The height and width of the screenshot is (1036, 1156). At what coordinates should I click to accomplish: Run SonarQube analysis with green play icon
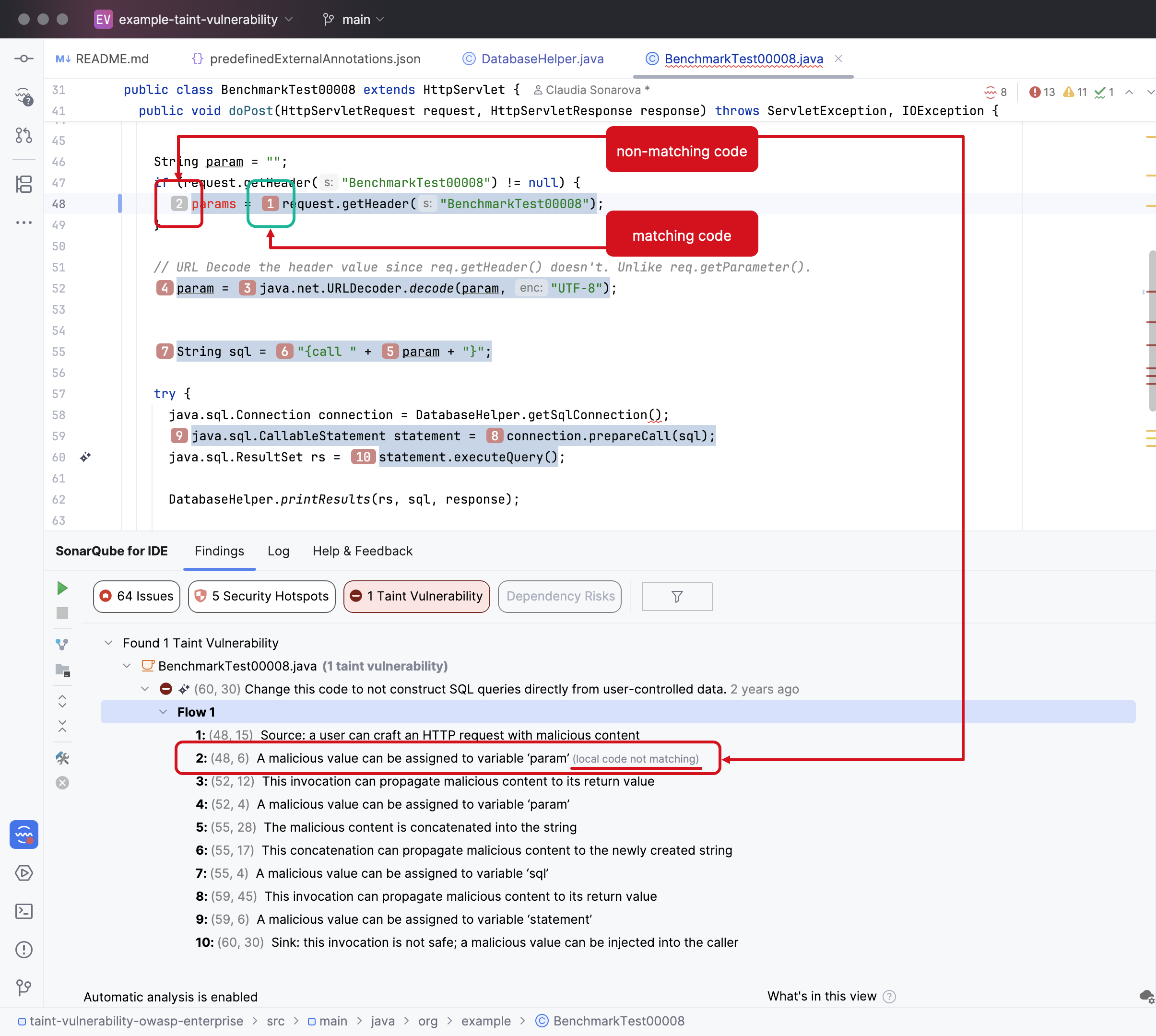(62, 588)
